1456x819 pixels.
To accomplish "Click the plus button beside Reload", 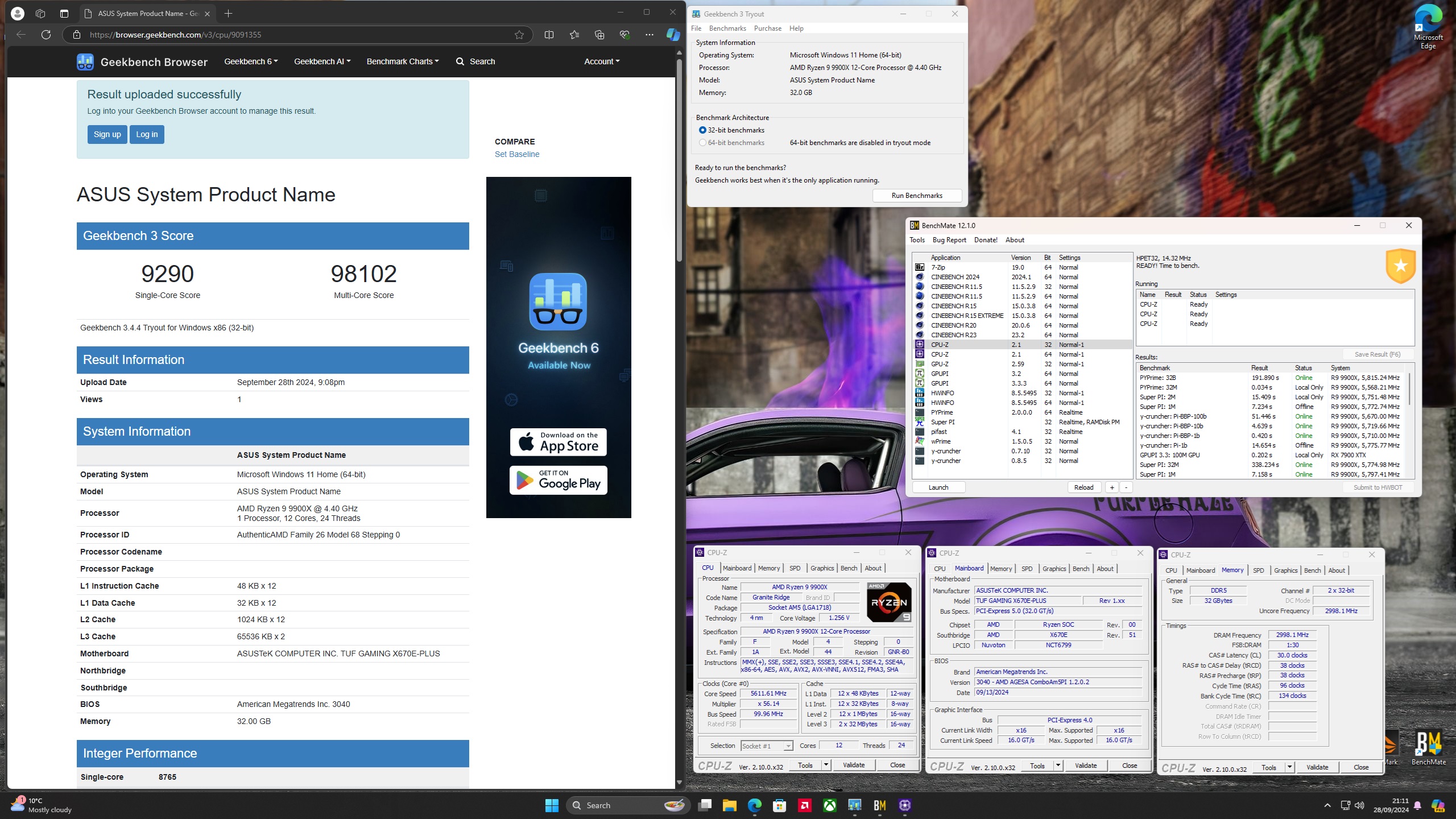I will [x=1112, y=487].
